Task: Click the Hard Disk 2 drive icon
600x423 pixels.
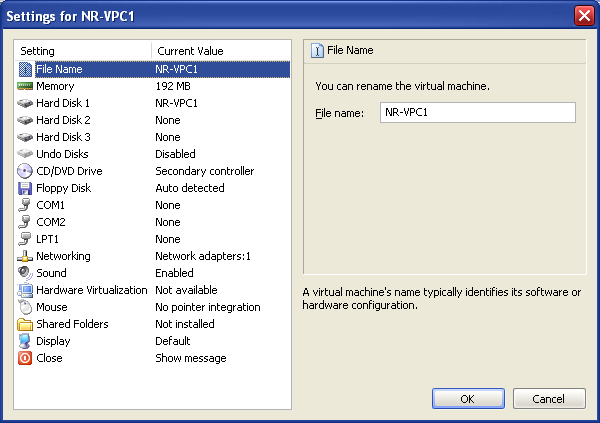Action: (x=25, y=120)
